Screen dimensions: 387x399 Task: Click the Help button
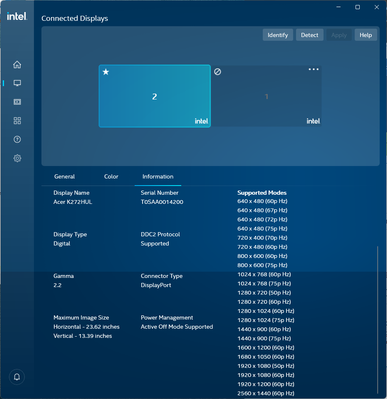(x=366, y=35)
